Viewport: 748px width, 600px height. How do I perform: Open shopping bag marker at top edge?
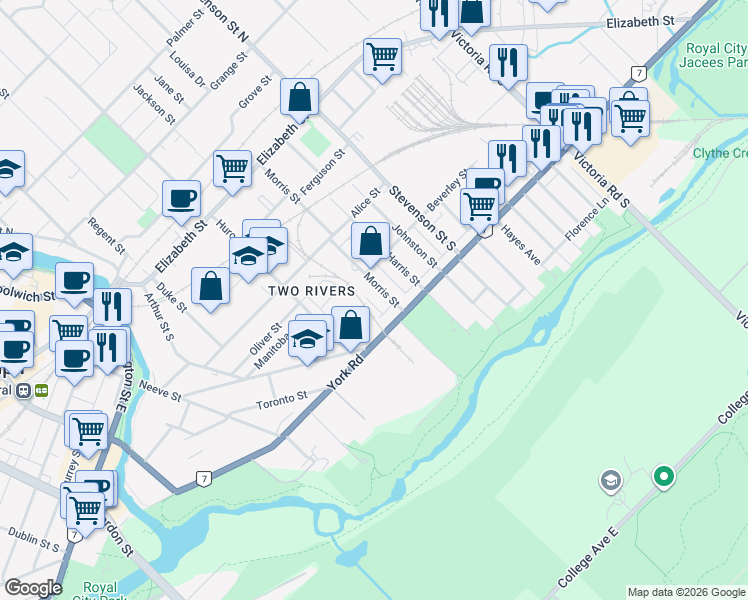pos(471,13)
